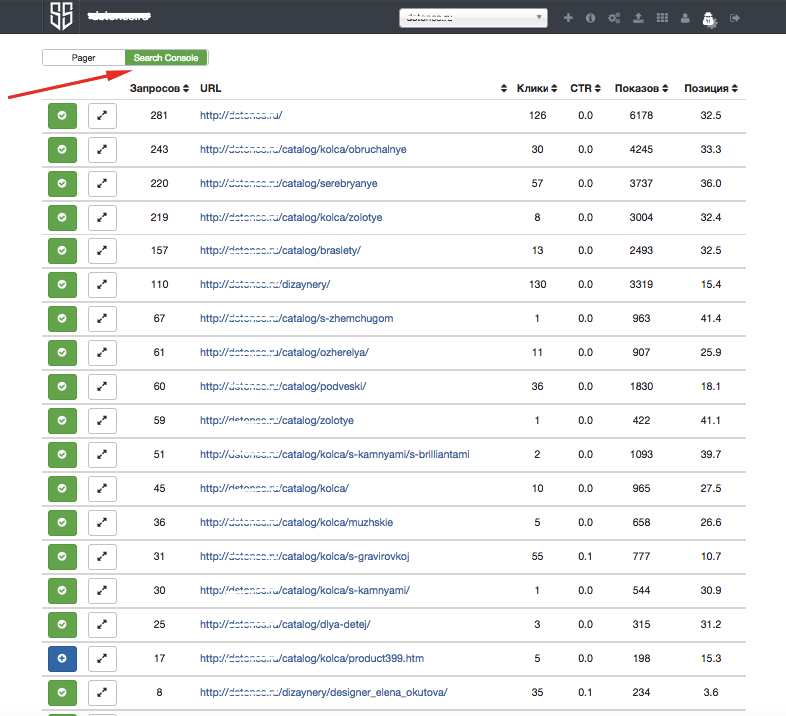Open the site selector dropdown
This screenshot has height=716, width=786.
[473, 18]
